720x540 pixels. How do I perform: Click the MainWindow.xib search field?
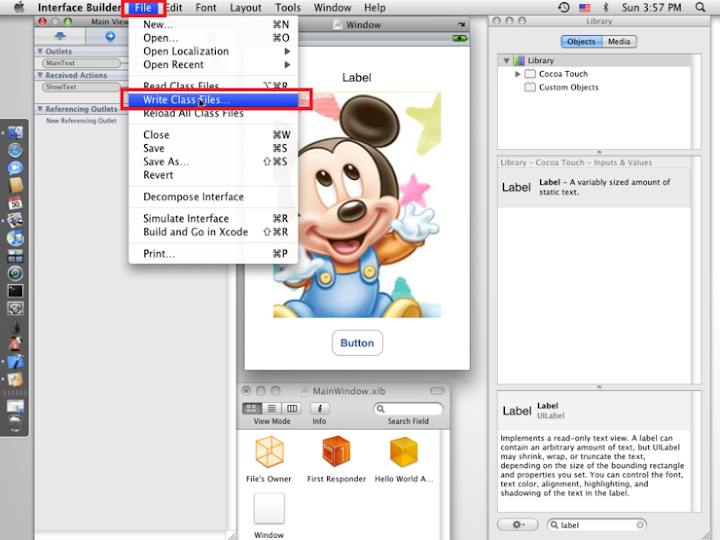click(408, 408)
